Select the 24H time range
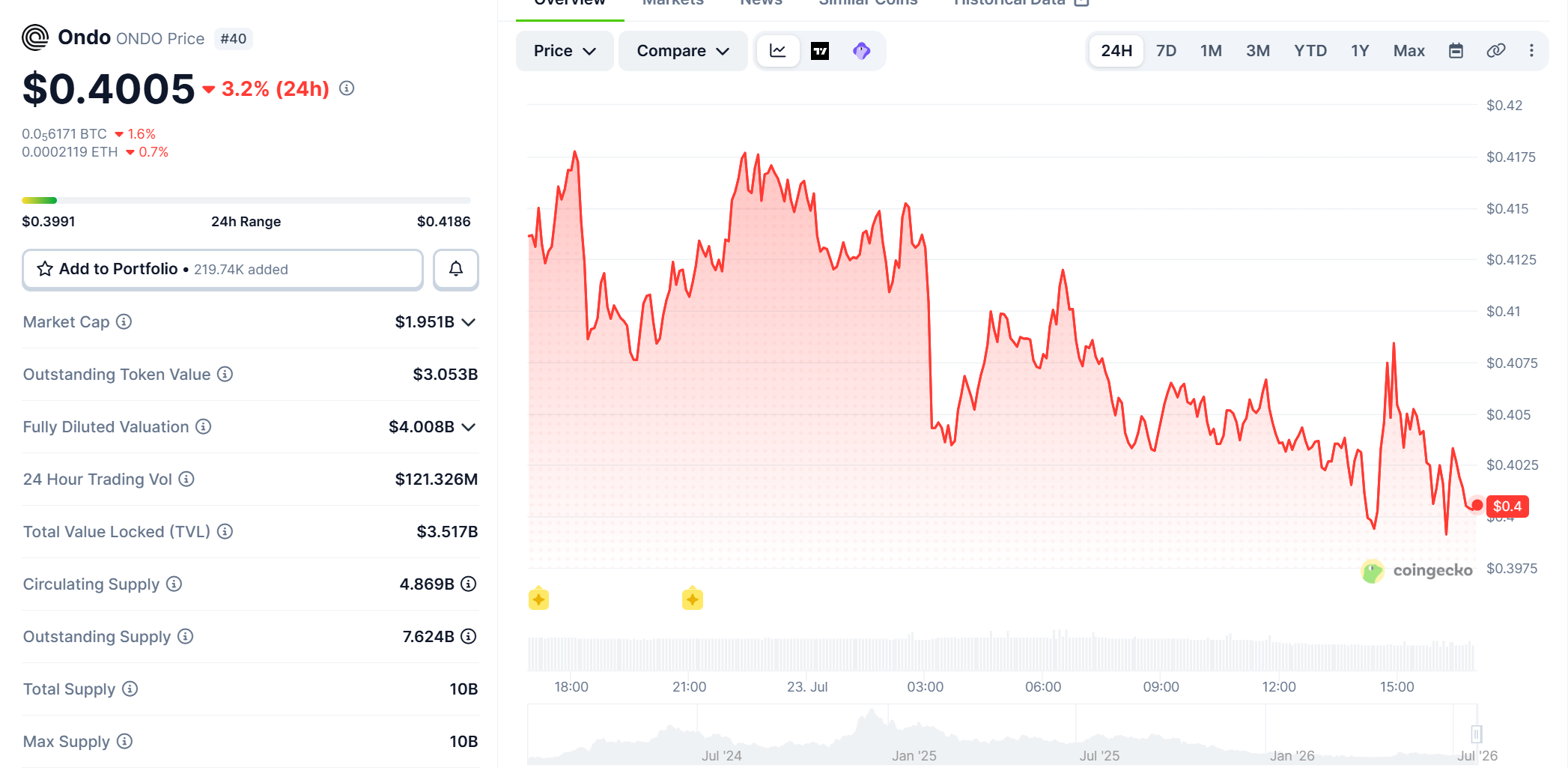This screenshot has width=1568, height=768. [1116, 51]
